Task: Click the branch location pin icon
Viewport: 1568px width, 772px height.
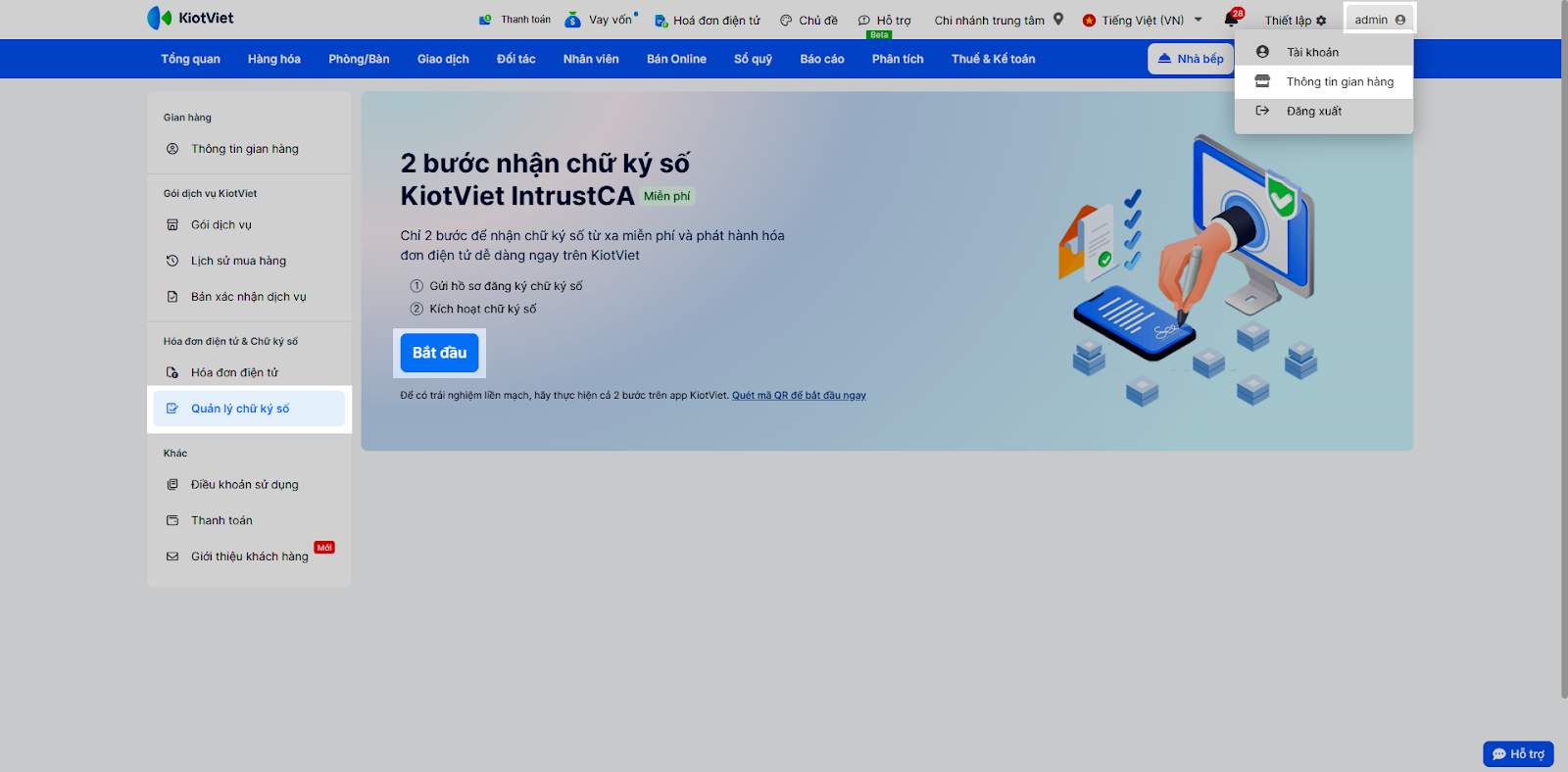Action: tap(1058, 19)
